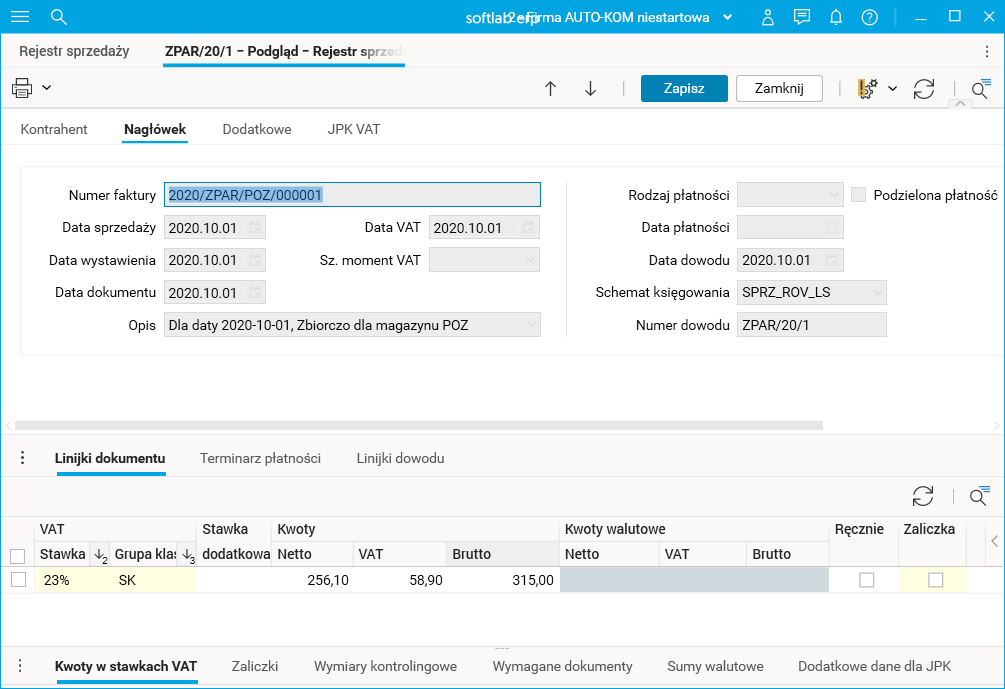Open calendar picker for Data dowodu
Image resolution: width=1005 pixels, height=689 pixels.
[832, 260]
